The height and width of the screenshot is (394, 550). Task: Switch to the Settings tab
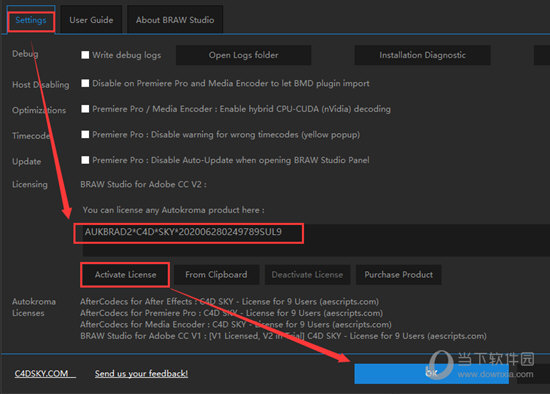coord(31,20)
